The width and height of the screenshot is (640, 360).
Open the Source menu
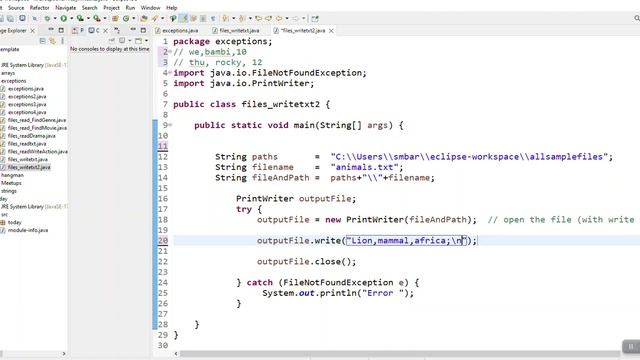pyautogui.click(x=16, y=8)
